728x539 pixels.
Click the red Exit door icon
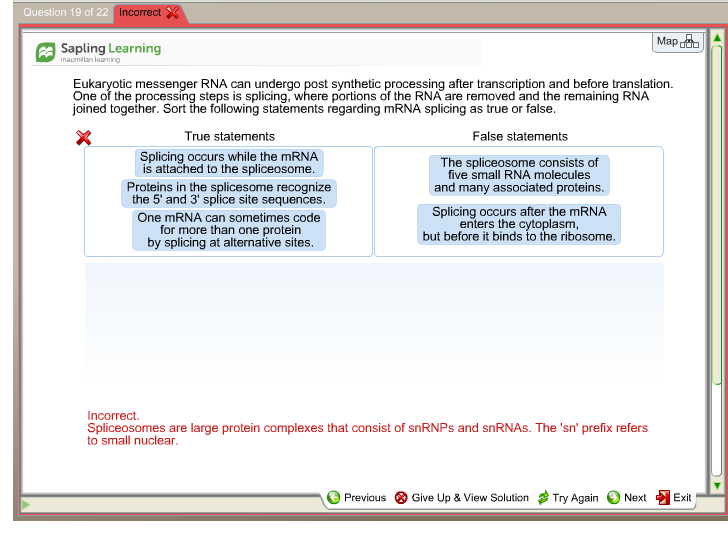click(663, 498)
